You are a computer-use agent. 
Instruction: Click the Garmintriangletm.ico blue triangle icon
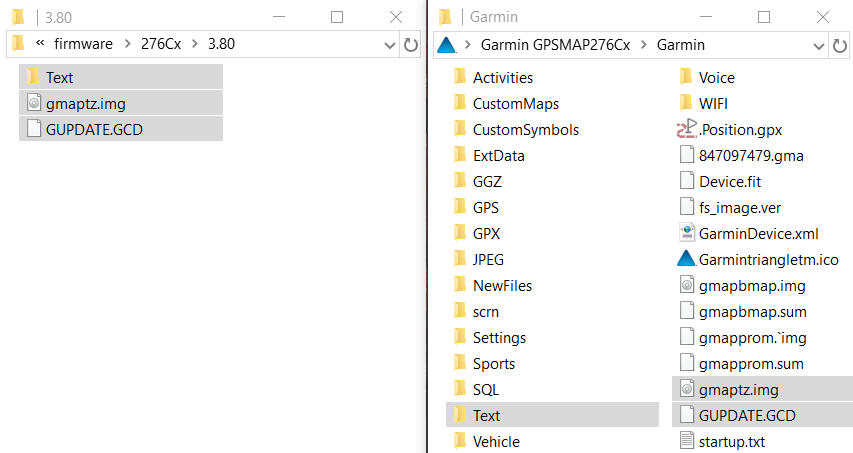point(687,258)
